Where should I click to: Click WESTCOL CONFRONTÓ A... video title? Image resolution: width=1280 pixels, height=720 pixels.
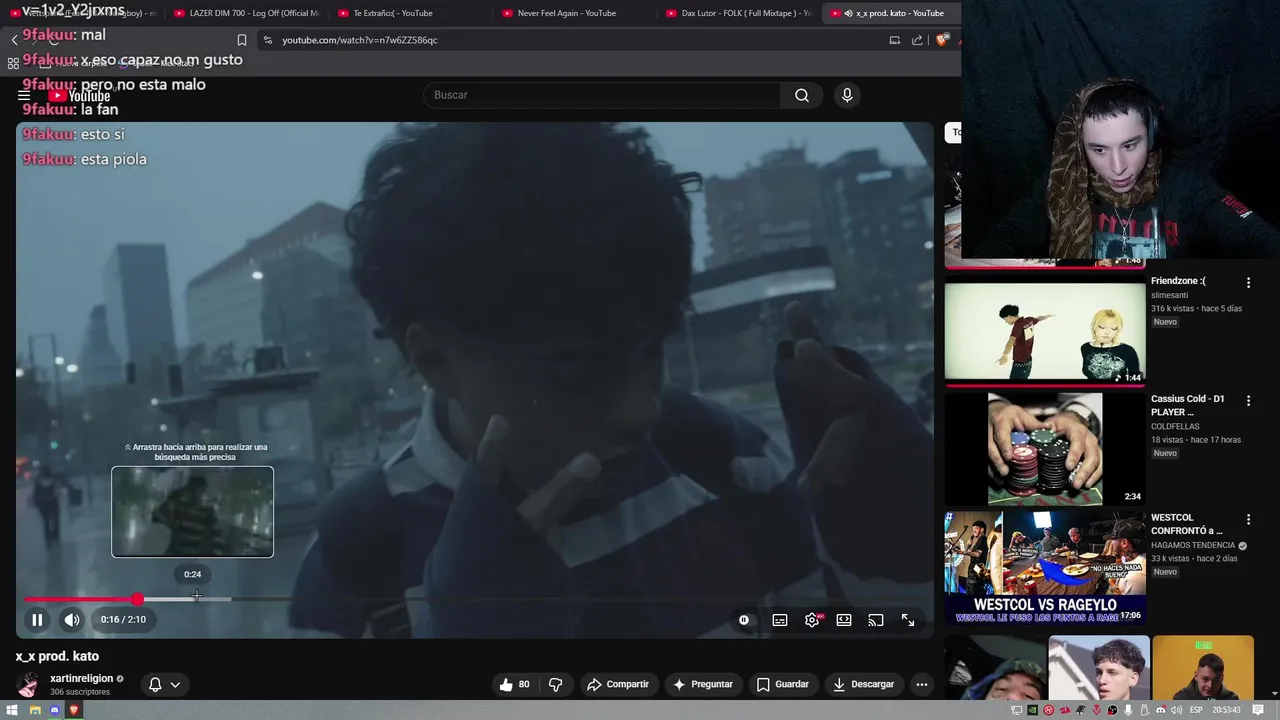pos(1187,524)
